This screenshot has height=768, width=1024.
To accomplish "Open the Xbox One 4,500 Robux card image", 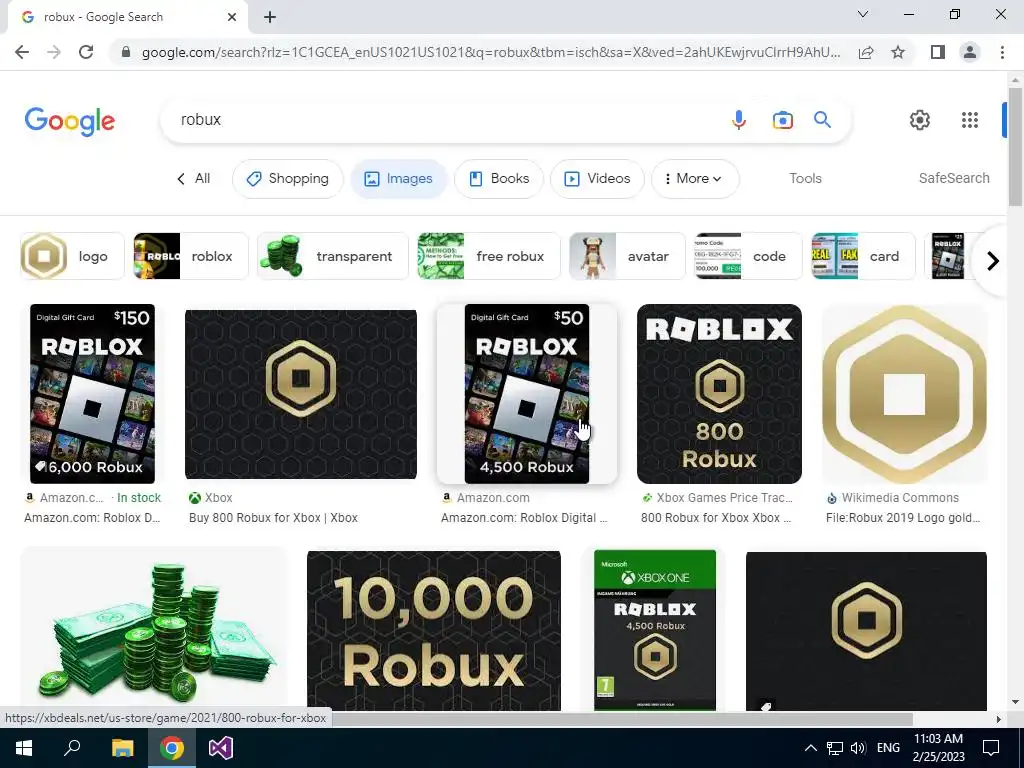I will point(655,630).
